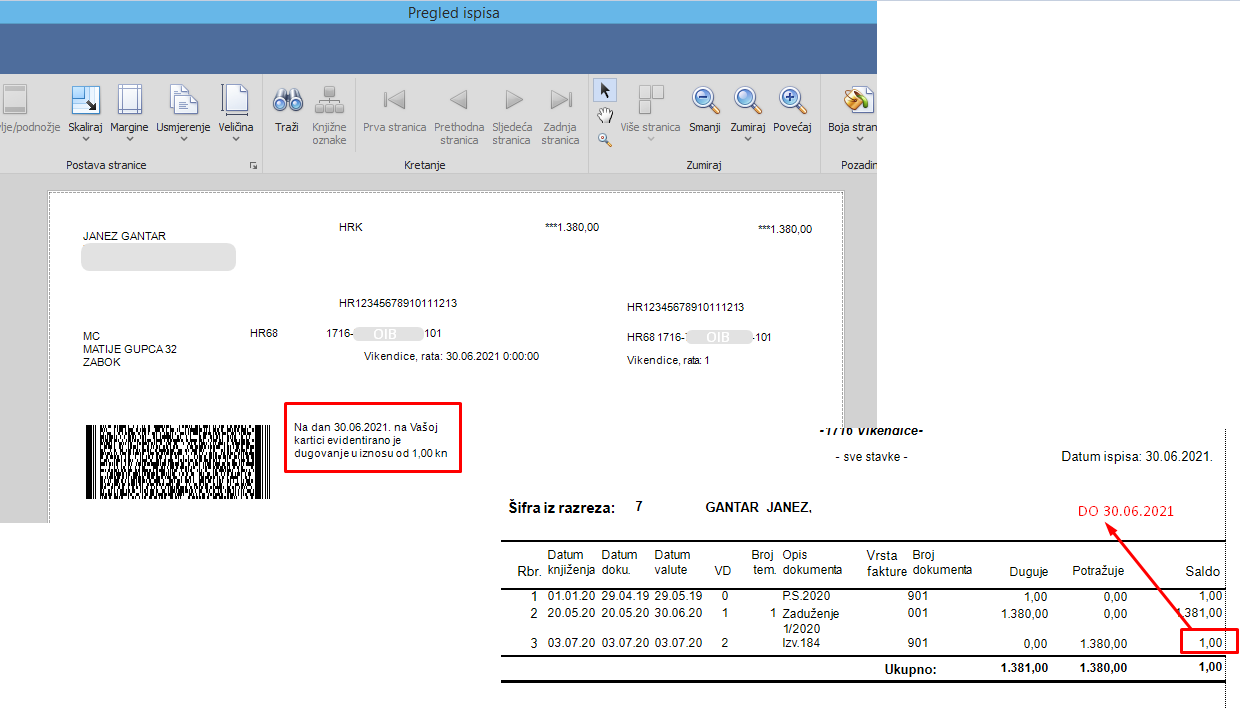
Task: Click the Margine page margins icon
Action: point(129,101)
